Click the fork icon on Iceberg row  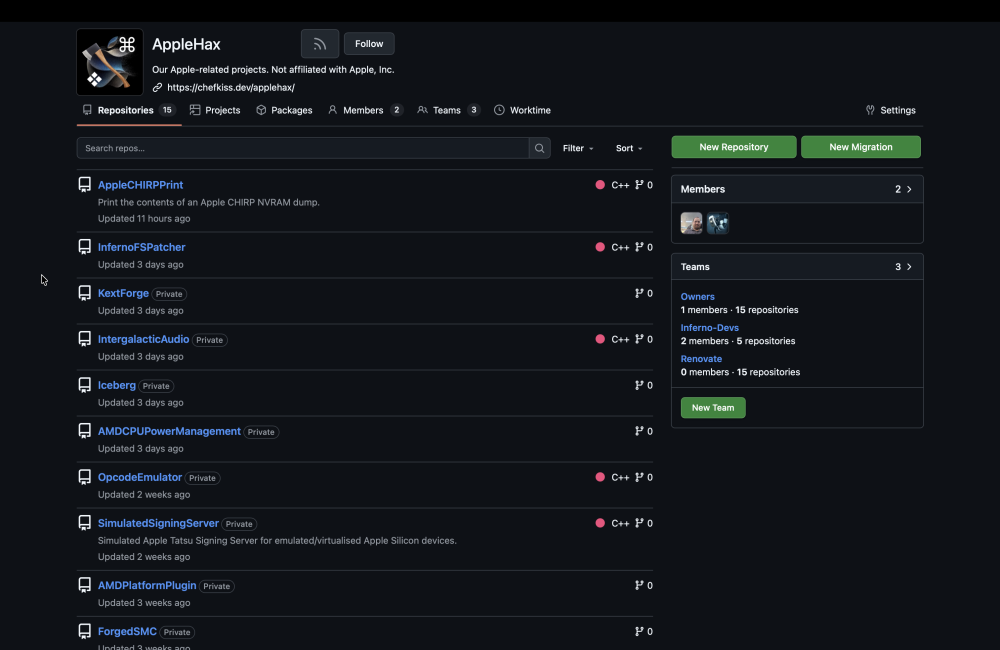click(639, 385)
